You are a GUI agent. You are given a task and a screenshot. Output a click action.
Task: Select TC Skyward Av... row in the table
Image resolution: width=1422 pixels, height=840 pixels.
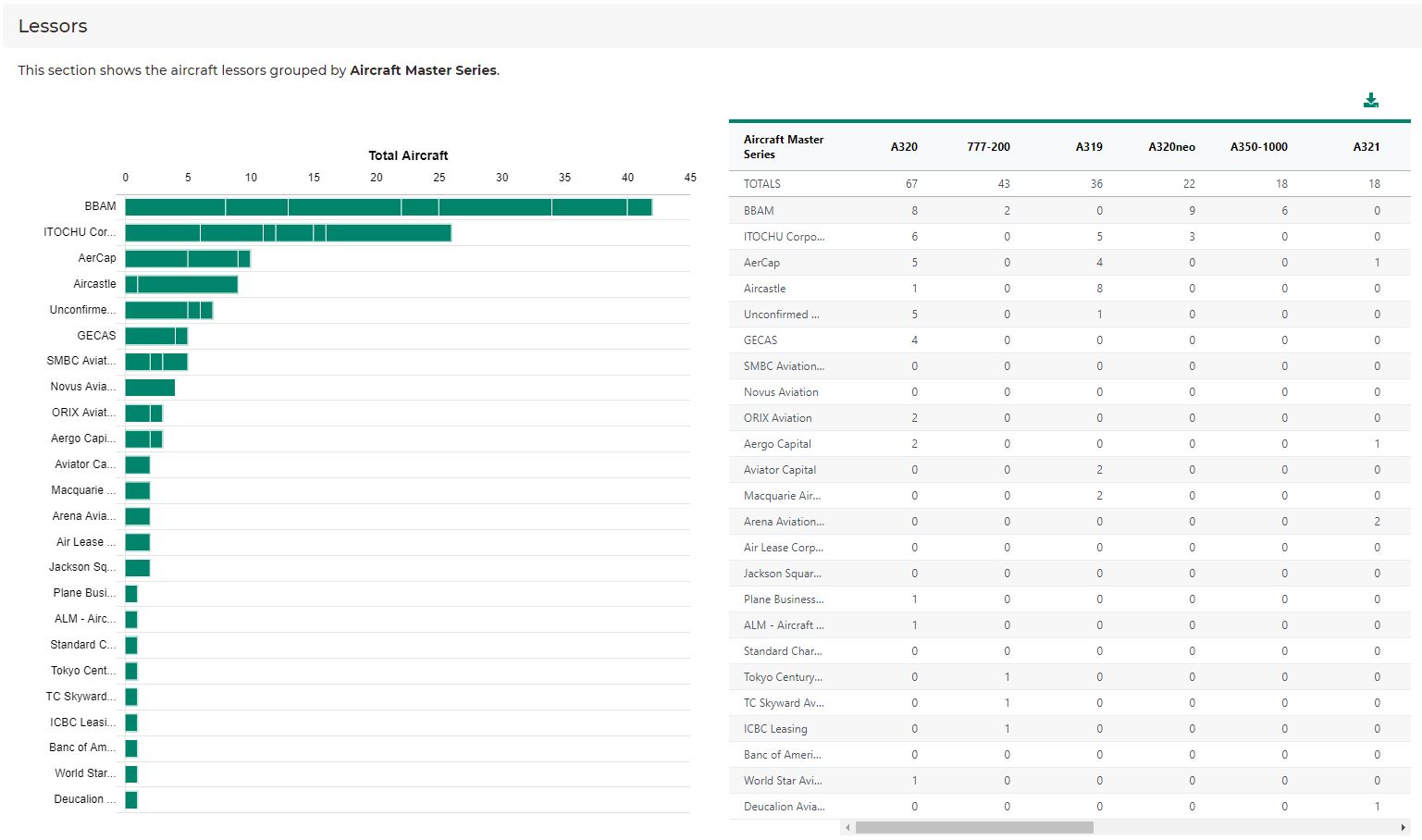(1070, 703)
